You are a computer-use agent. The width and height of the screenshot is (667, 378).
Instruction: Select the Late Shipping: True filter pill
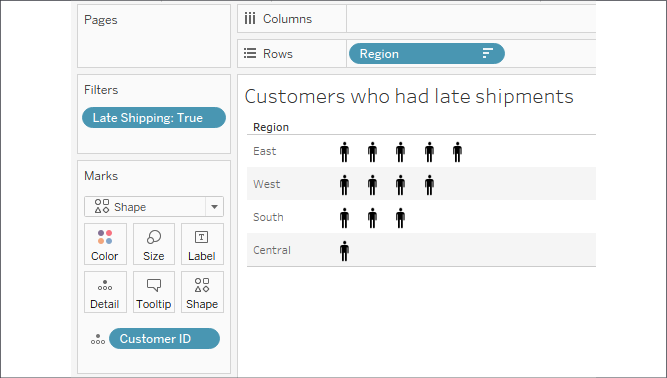tap(154, 118)
